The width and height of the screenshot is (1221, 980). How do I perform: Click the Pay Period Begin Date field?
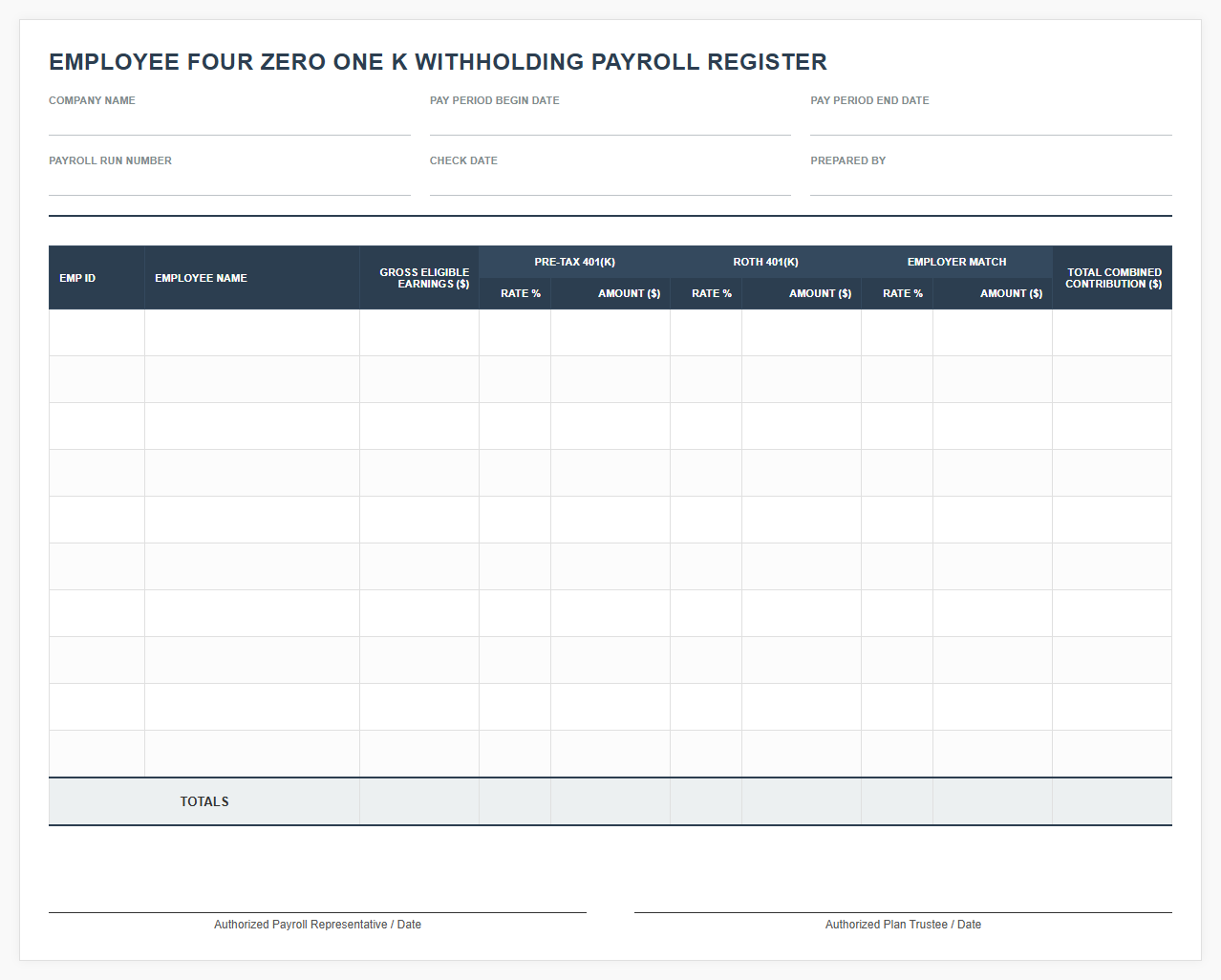[610, 123]
